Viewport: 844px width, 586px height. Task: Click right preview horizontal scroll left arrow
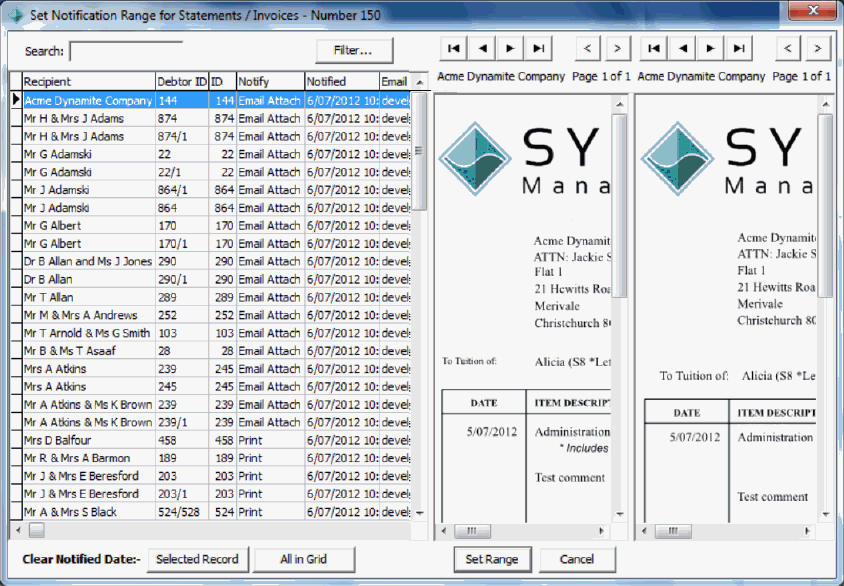point(645,531)
